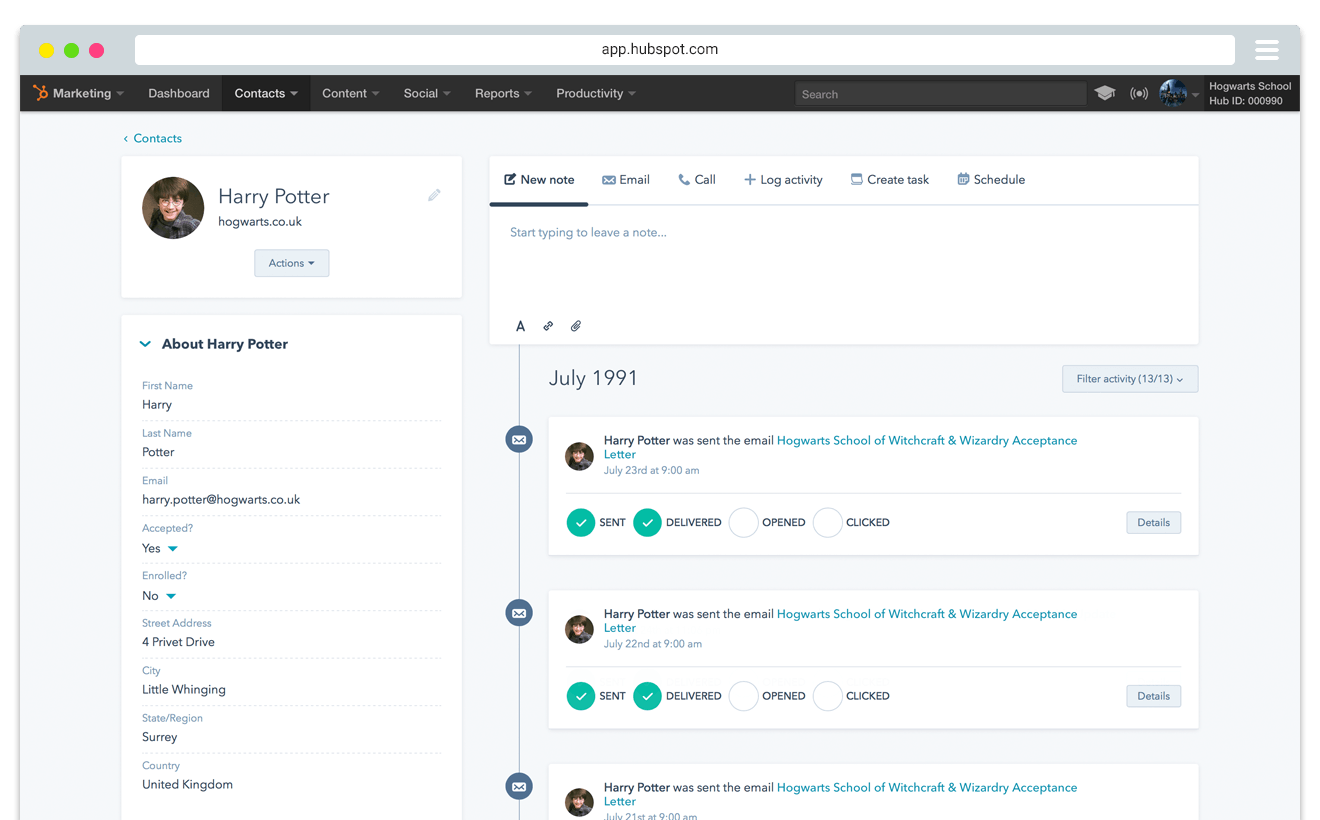The height and width of the screenshot is (820, 1320).
Task: Click the SENT status check for July 23rd email
Action: 581,522
